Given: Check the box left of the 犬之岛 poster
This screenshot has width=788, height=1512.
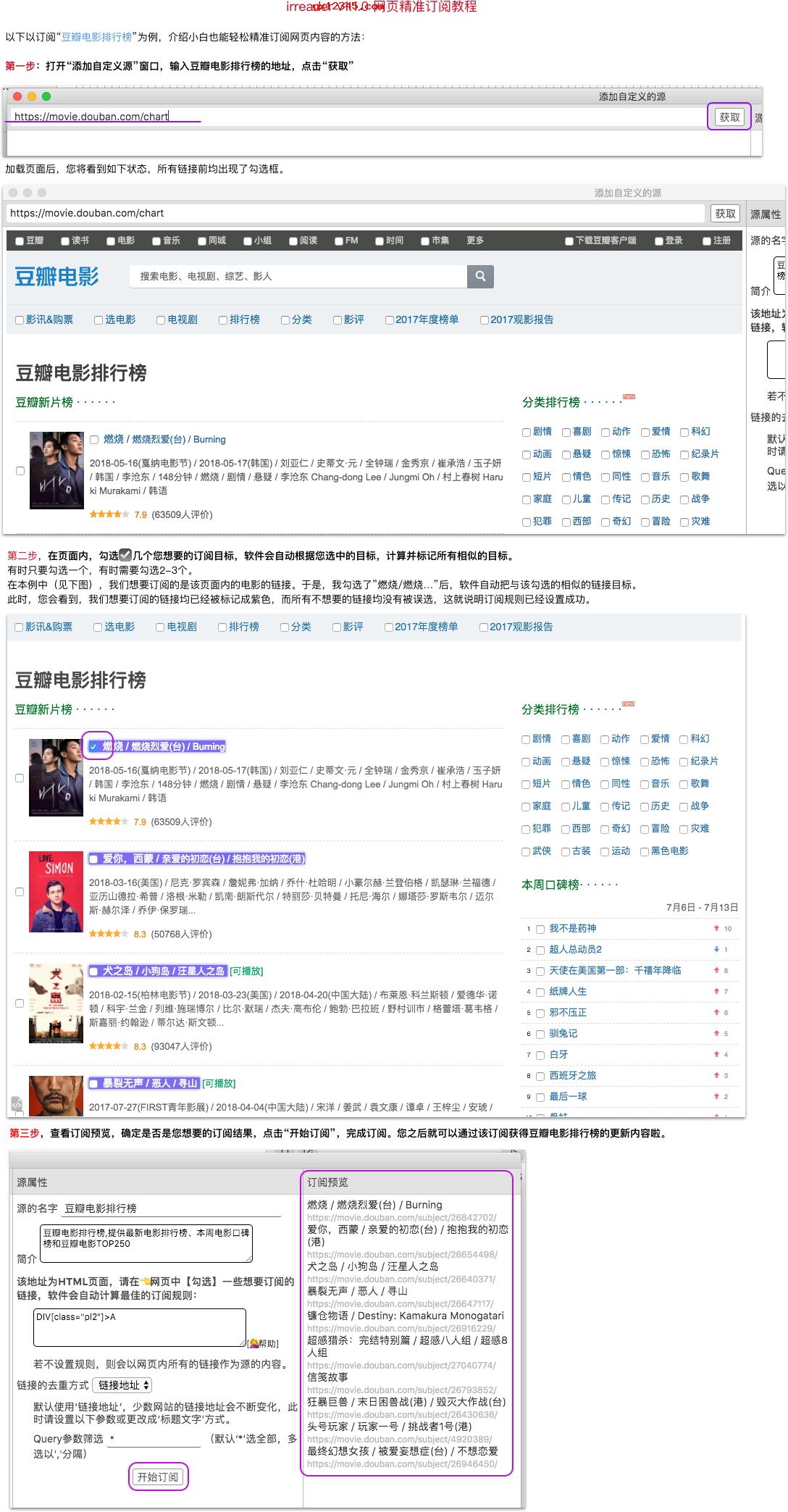Looking at the screenshot, I should click(x=20, y=1003).
